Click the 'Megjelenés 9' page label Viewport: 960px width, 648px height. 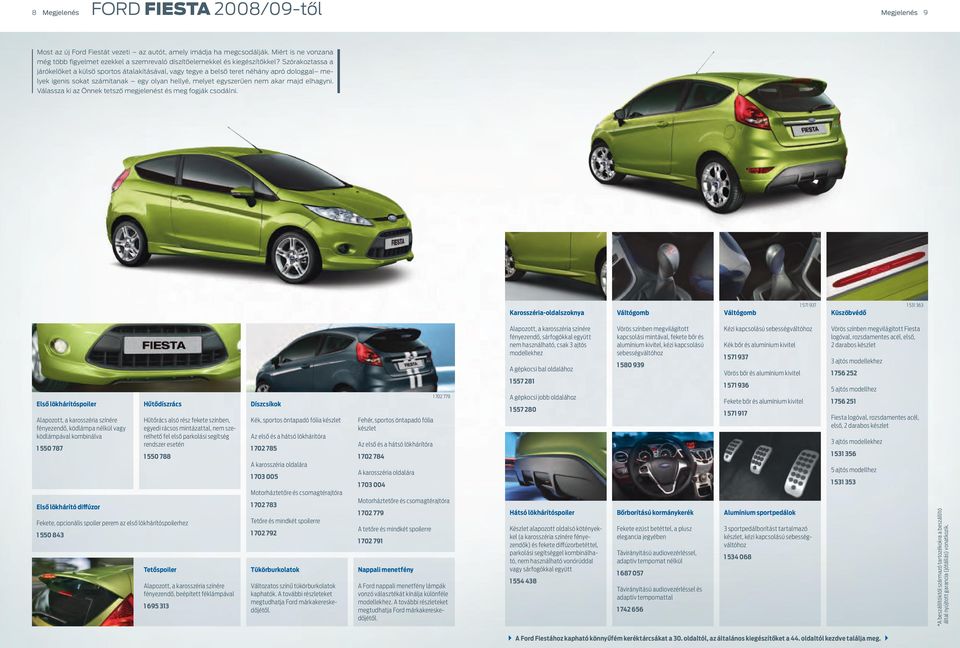904,12
